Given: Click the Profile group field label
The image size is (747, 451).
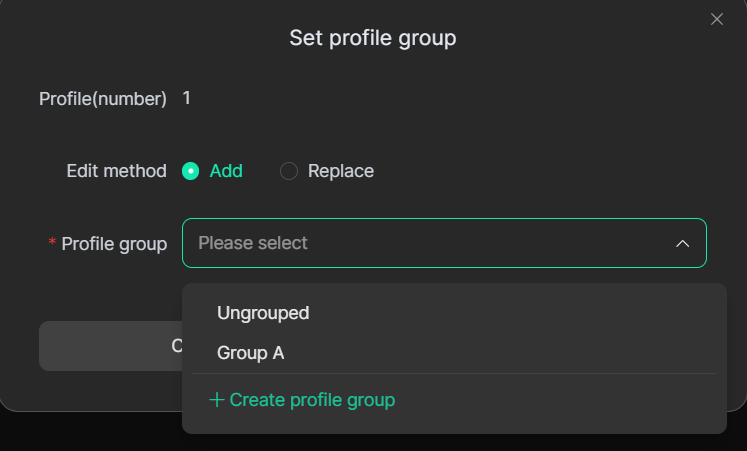Looking at the screenshot, I should (114, 244).
